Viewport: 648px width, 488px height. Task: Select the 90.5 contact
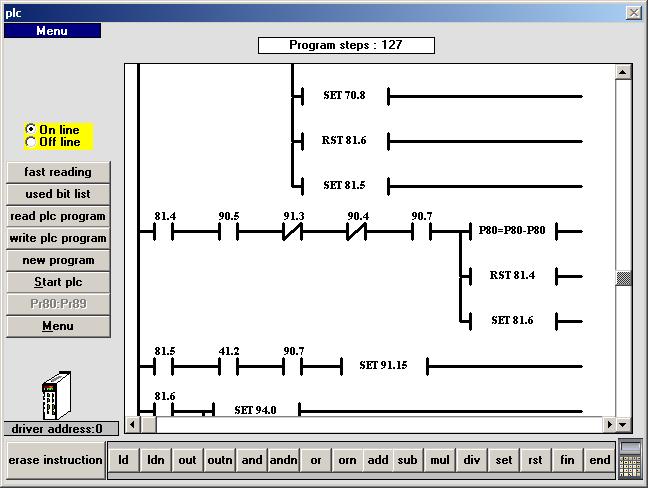(229, 231)
